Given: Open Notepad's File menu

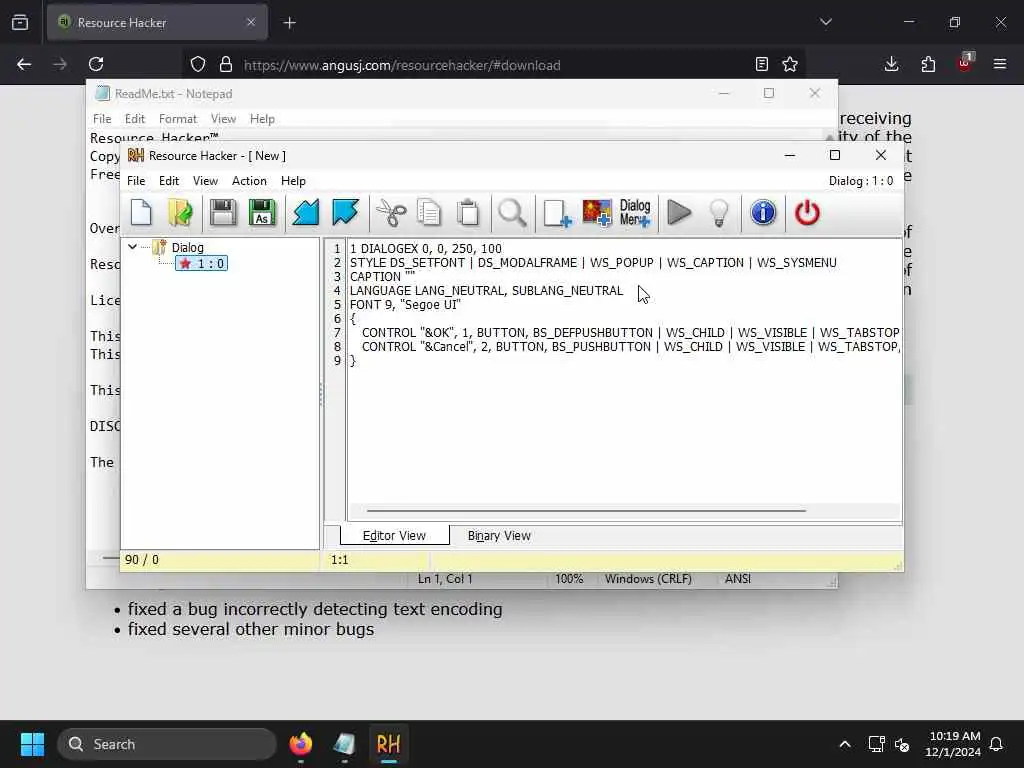Looking at the screenshot, I should point(102,119).
